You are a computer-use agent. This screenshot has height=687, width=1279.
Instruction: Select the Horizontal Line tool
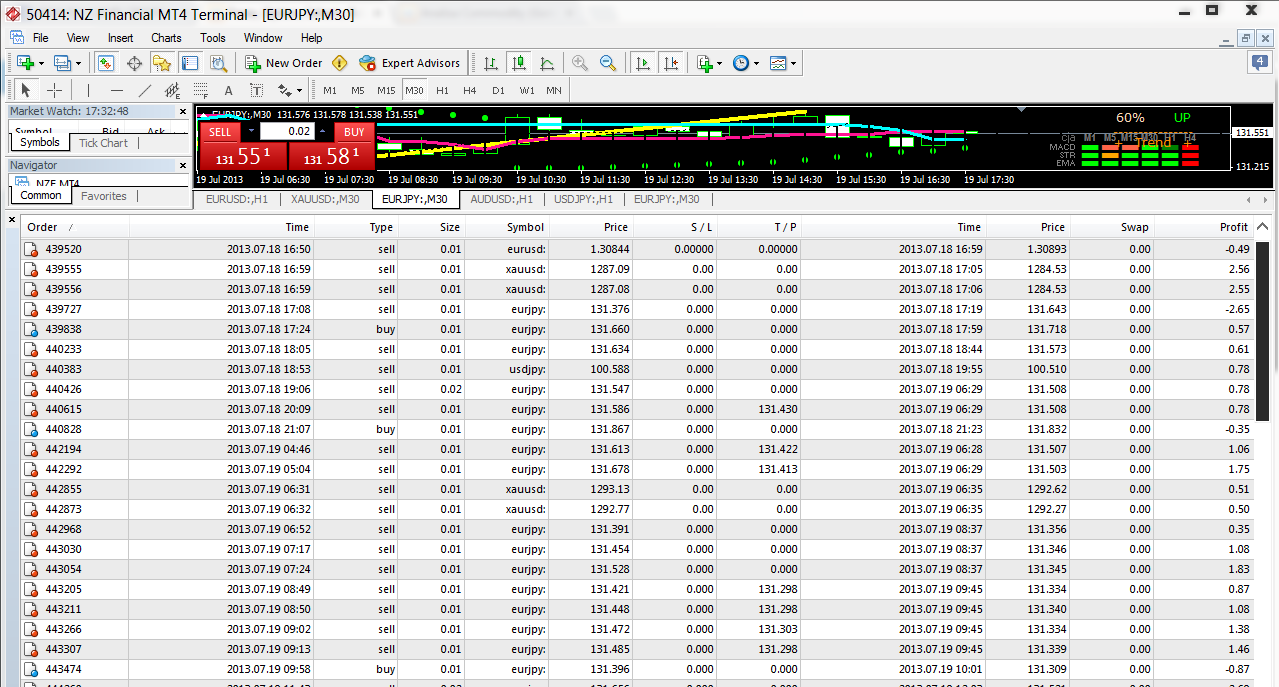[x=117, y=90]
